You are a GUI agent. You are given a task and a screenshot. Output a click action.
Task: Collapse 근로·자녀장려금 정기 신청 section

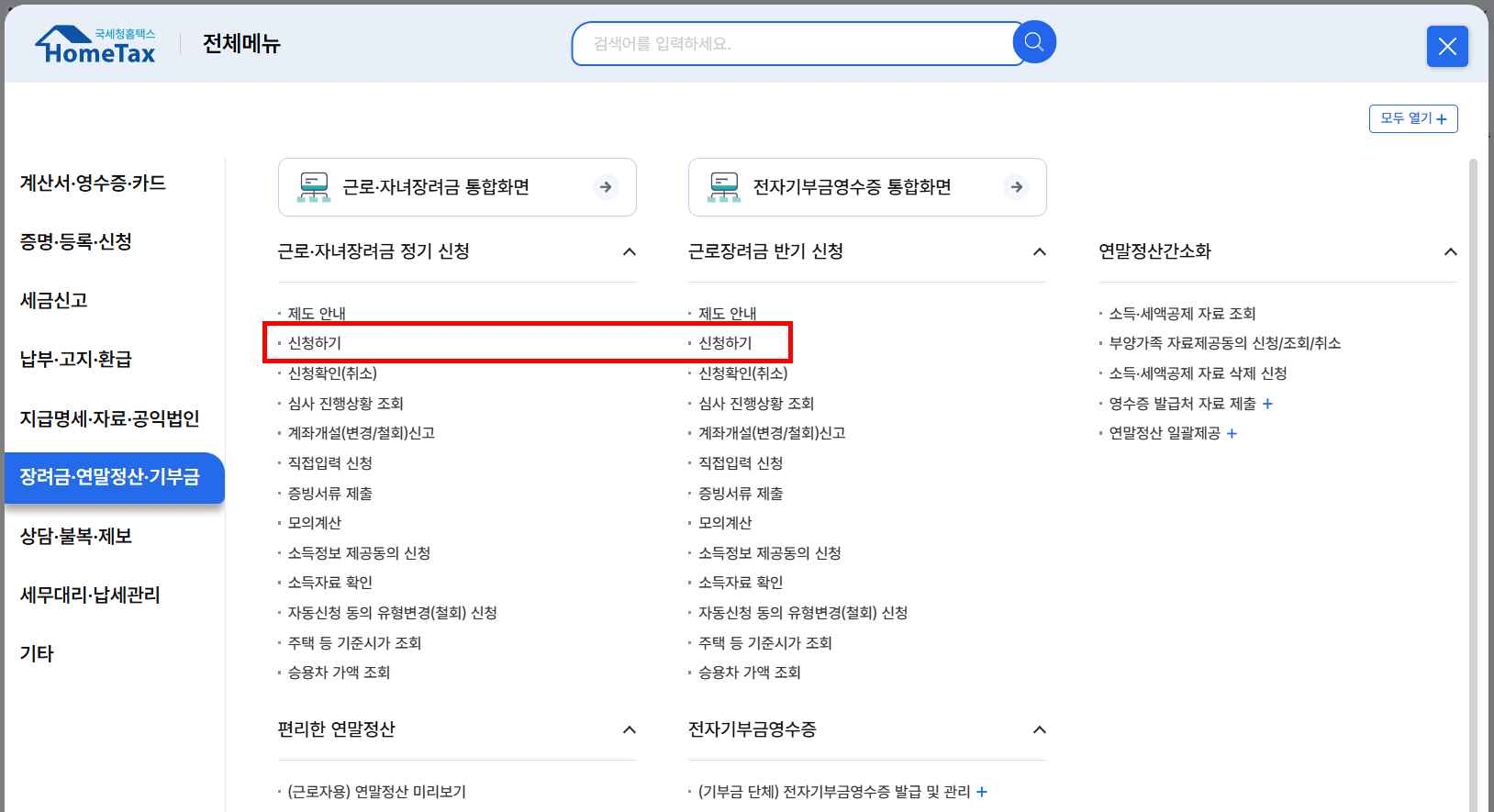pos(630,251)
